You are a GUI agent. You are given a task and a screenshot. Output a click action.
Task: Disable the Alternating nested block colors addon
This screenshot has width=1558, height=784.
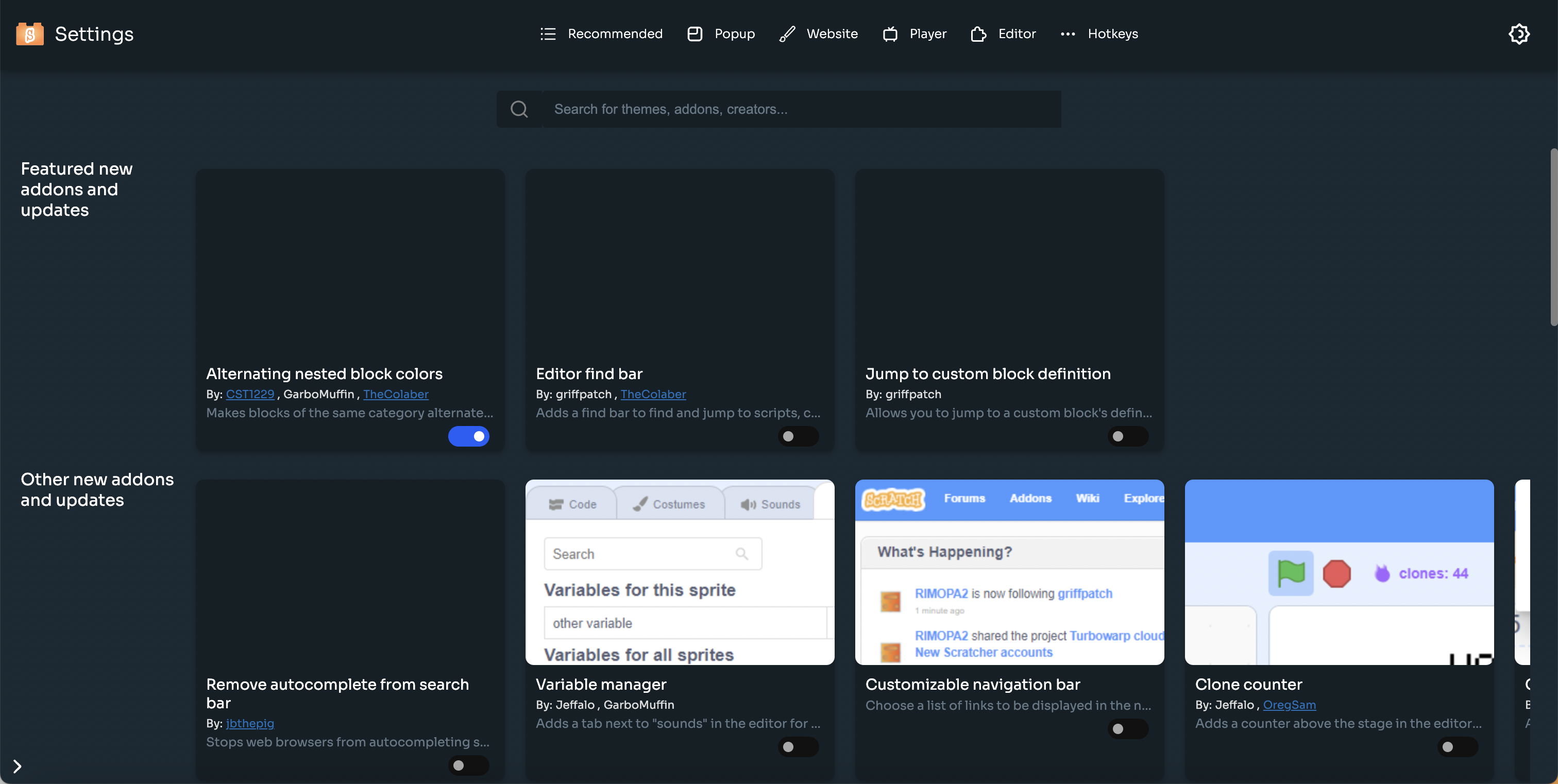coord(469,436)
